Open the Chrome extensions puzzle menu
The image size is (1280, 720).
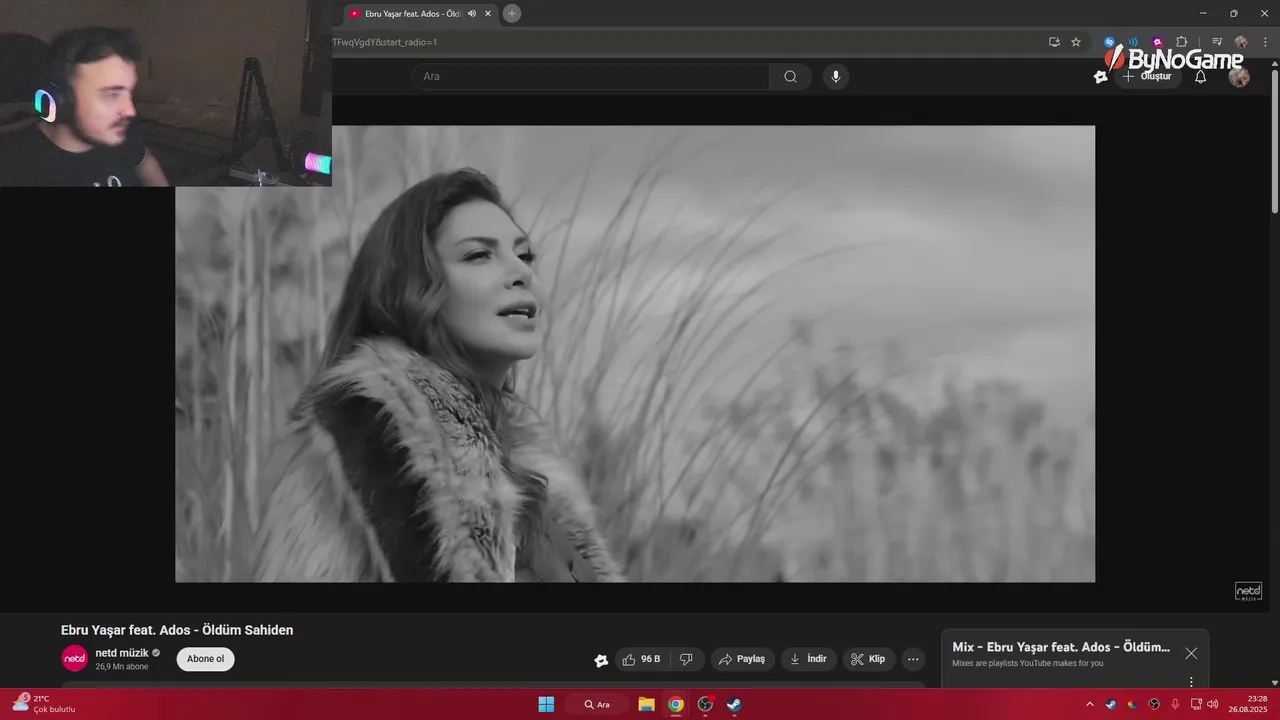point(1181,42)
